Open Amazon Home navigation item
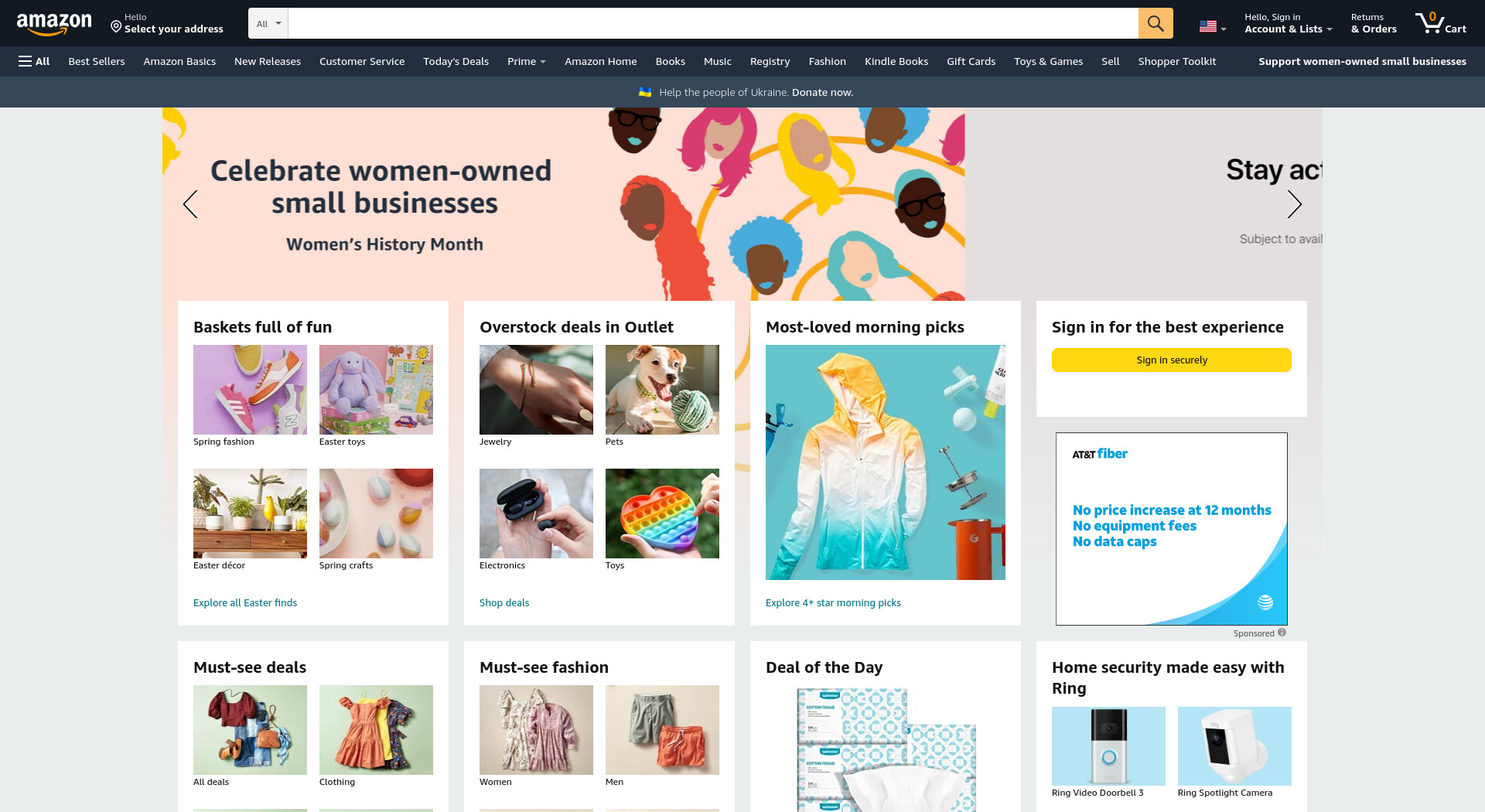Viewport: 1485px width, 812px height. pyautogui.click(x=601, y=61)
